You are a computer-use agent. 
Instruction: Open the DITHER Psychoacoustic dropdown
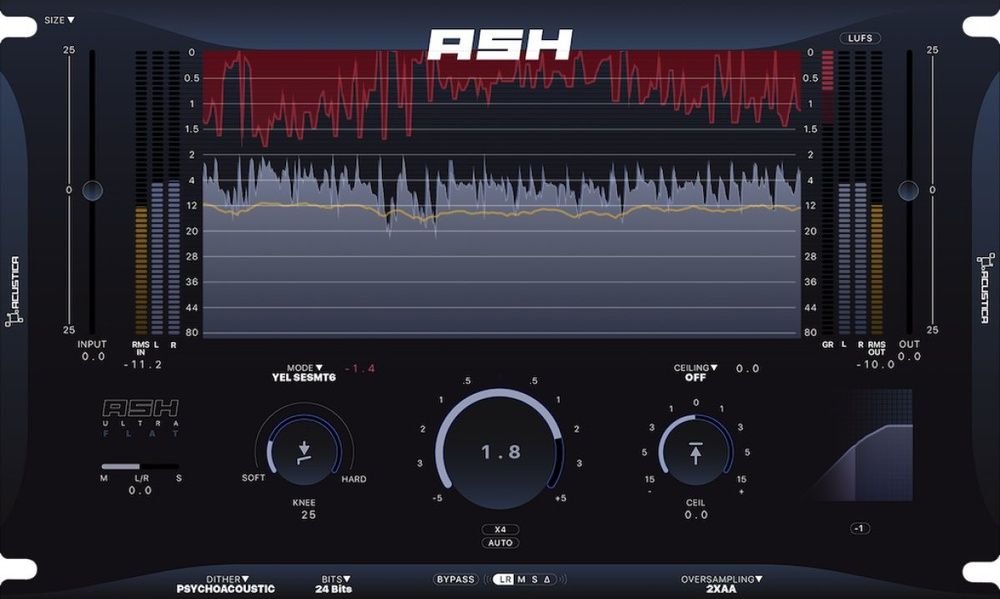pos(226,584)
